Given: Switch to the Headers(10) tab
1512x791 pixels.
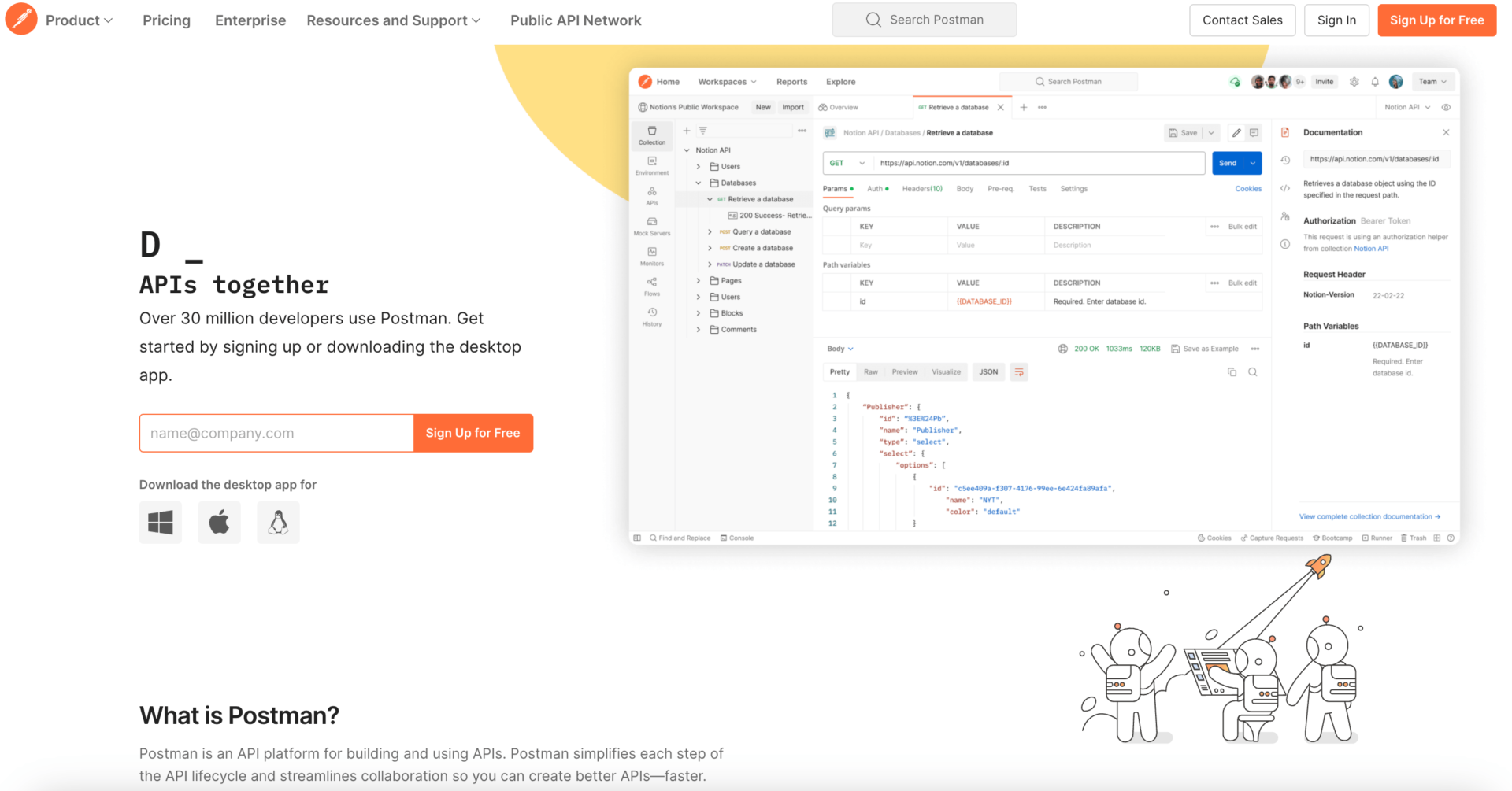Looking at the screenshot, I should (x=922, y=188).
